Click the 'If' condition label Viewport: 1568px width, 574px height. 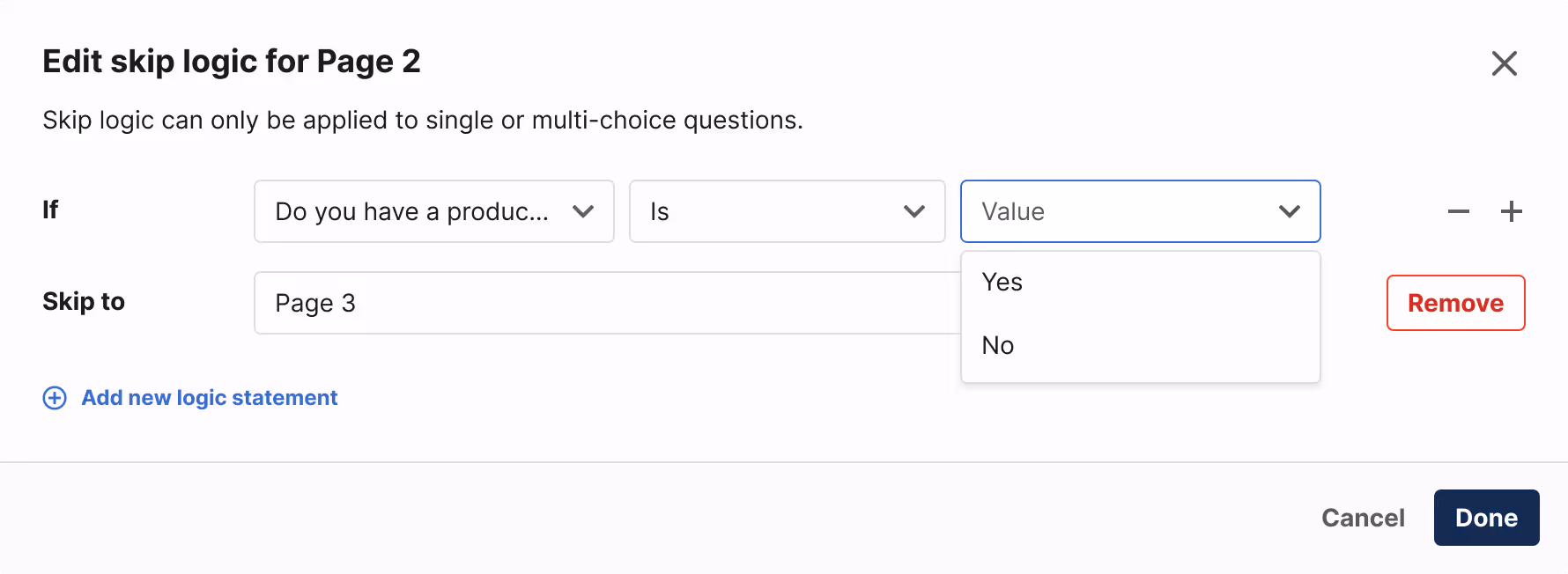(50, 210)
